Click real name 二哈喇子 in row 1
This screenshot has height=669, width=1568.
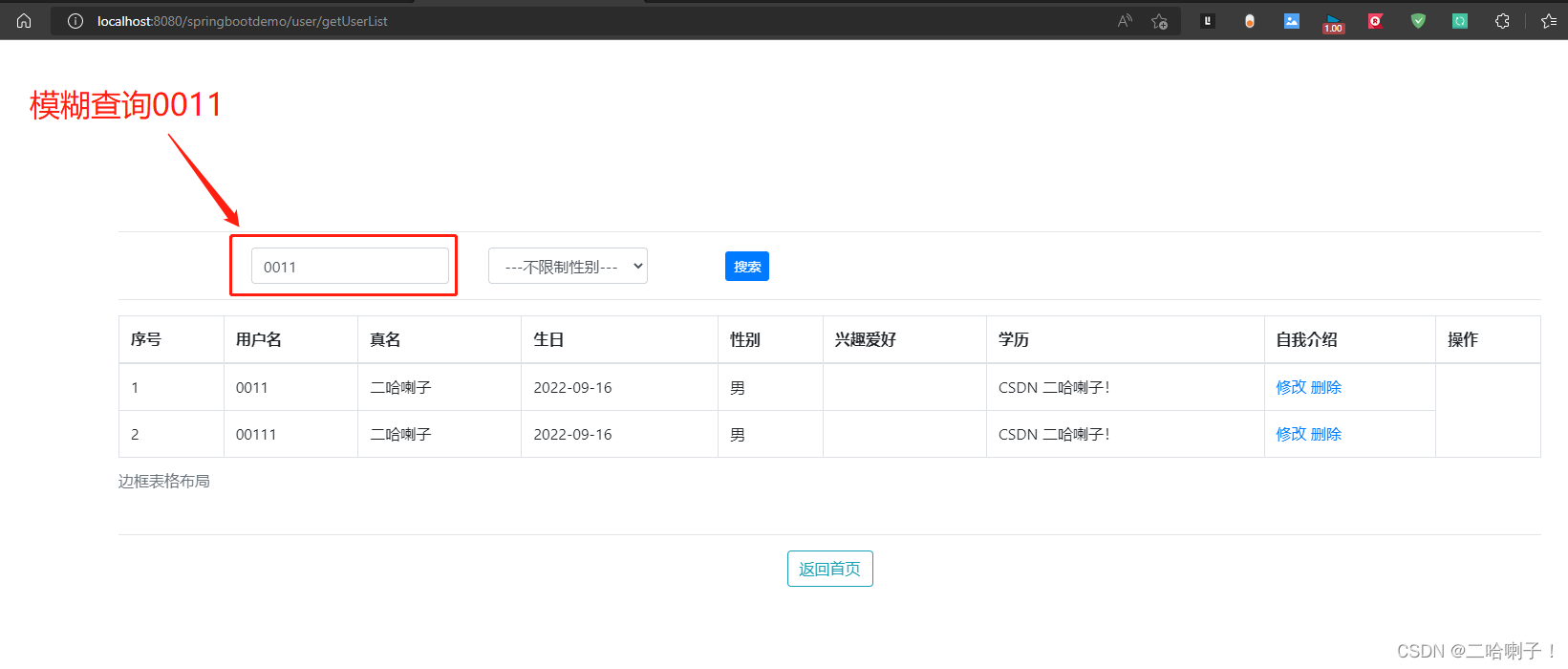coord(400,387)
